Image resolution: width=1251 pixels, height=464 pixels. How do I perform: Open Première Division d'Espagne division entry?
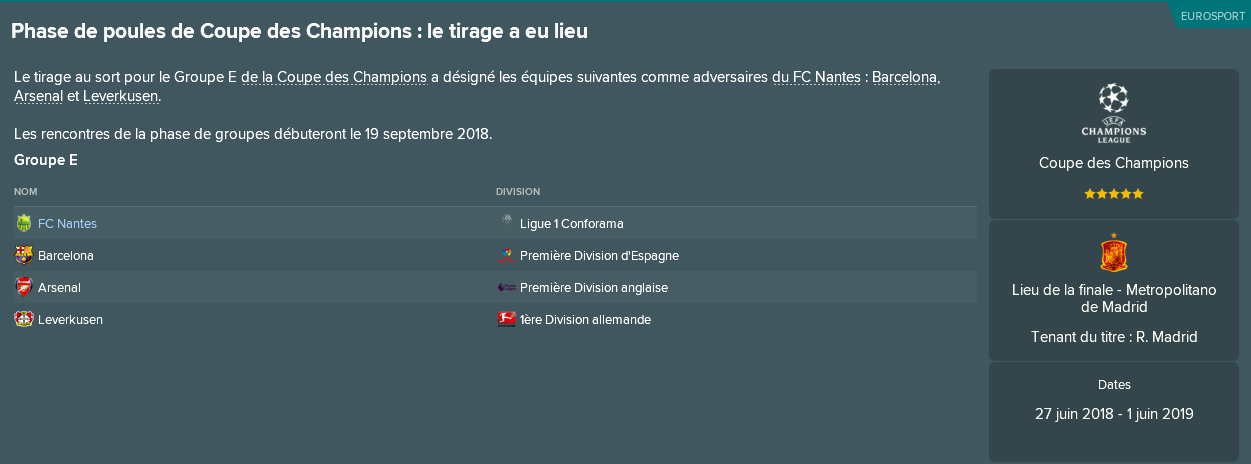(x=599, y=255)
